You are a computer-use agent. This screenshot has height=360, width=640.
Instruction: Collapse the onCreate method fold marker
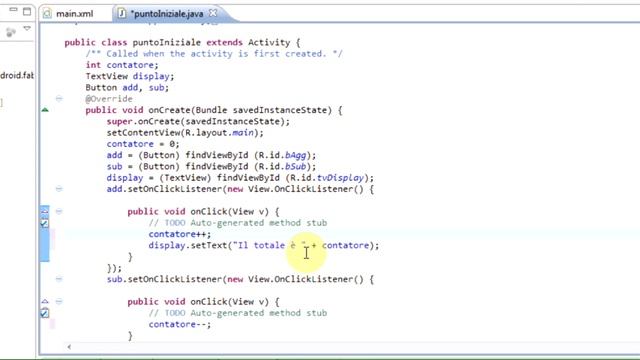coord(59,99)
